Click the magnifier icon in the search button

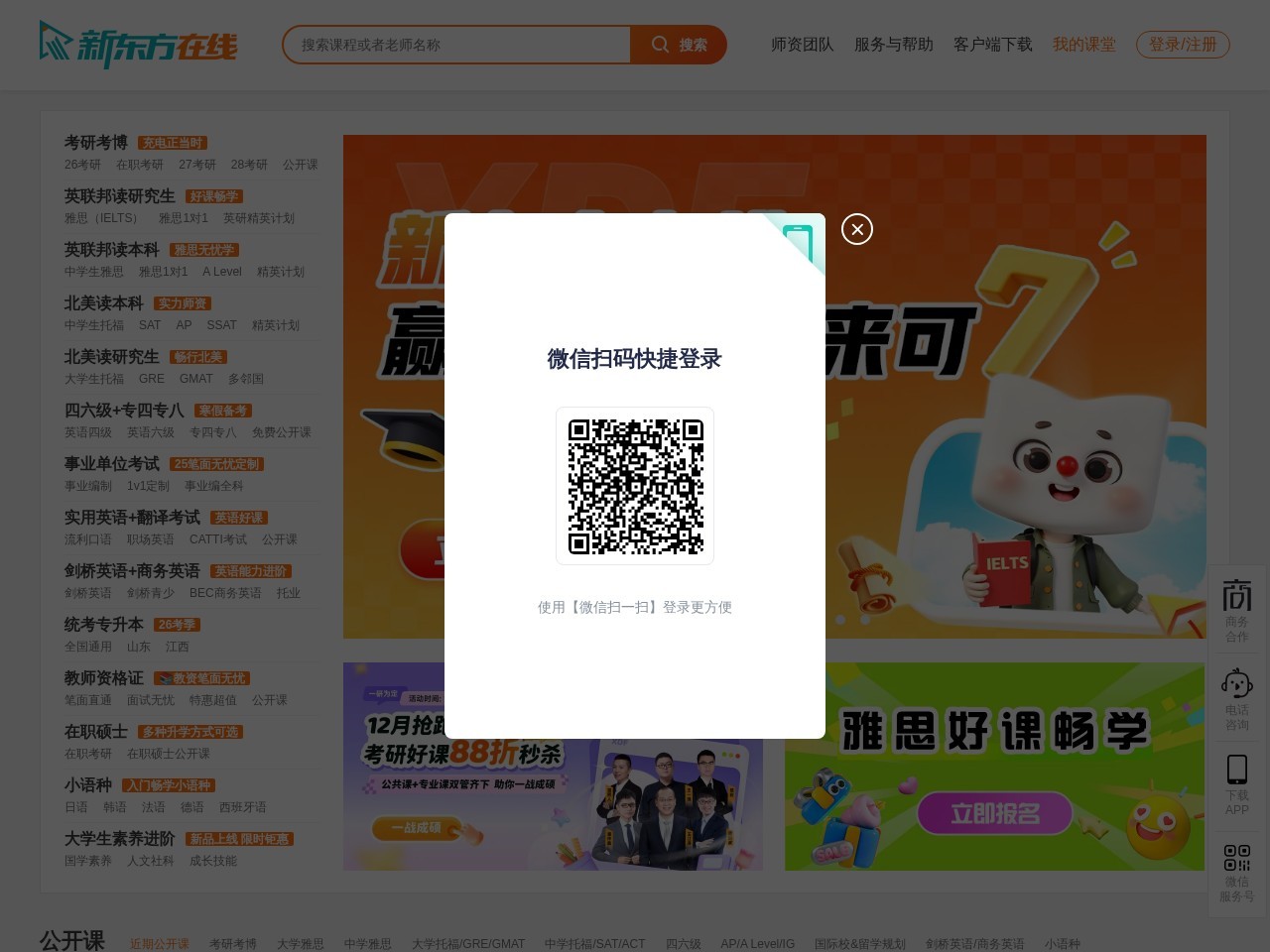pyautogui.click(x=661, y=45)
